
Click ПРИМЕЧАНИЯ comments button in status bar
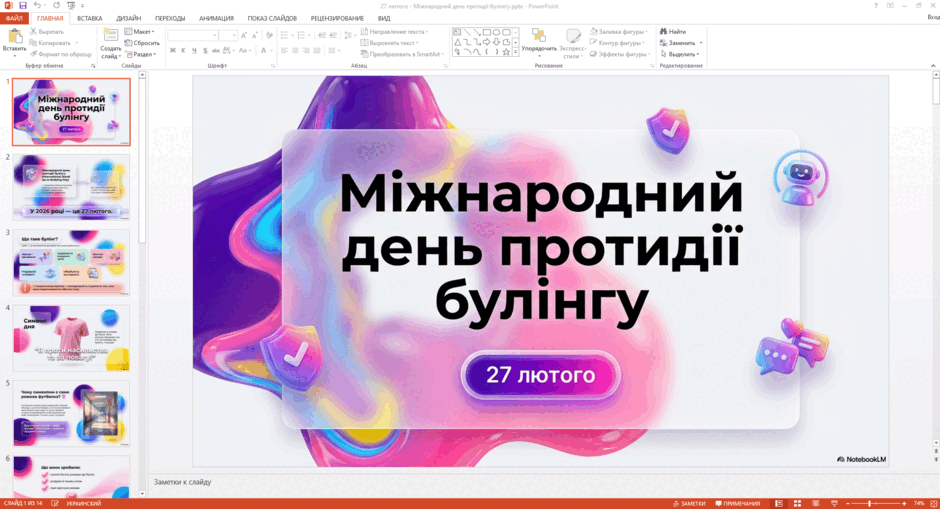[x=737, y=504]
